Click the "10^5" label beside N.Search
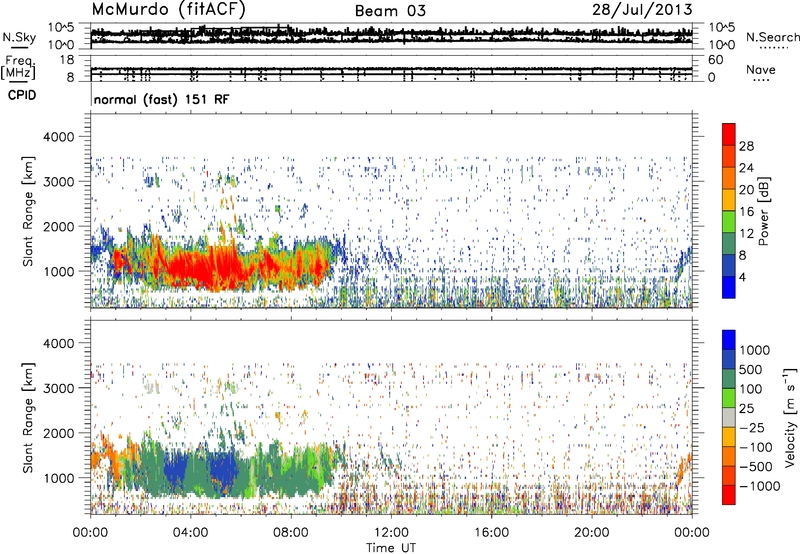The width and height of the screenshot is (800, 554). (722, 28)
